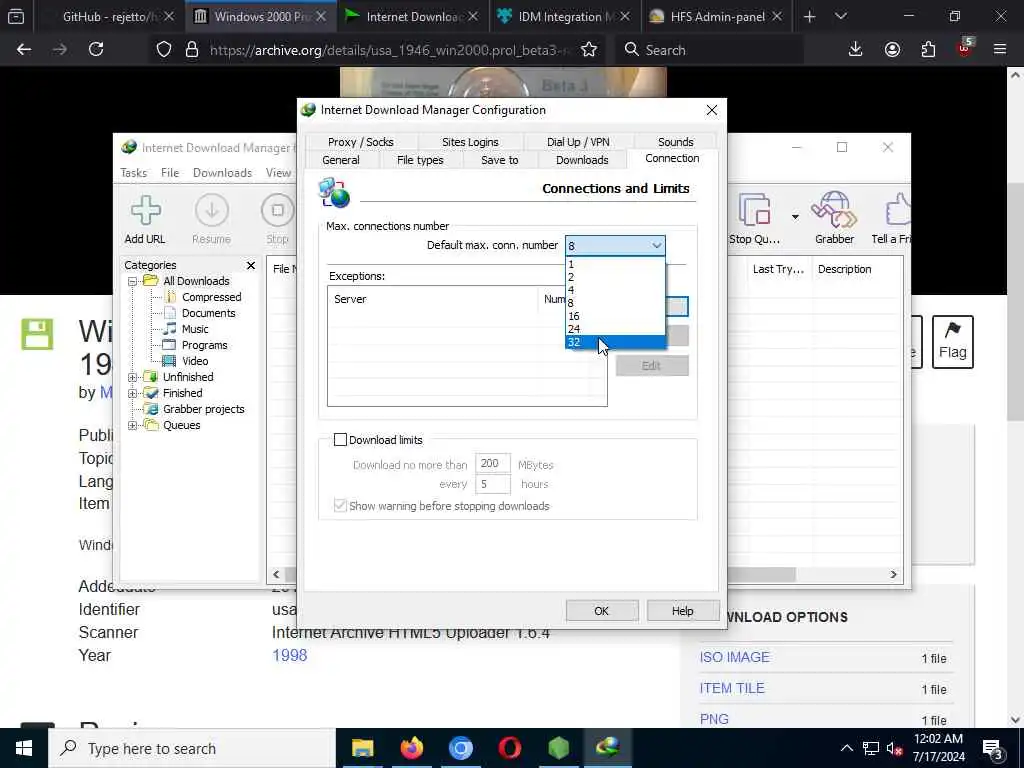Image resolution: width=1024 pixels, height=768 pixels.
Task: Bookmark page with star icon
Action: tap(588, 50)
